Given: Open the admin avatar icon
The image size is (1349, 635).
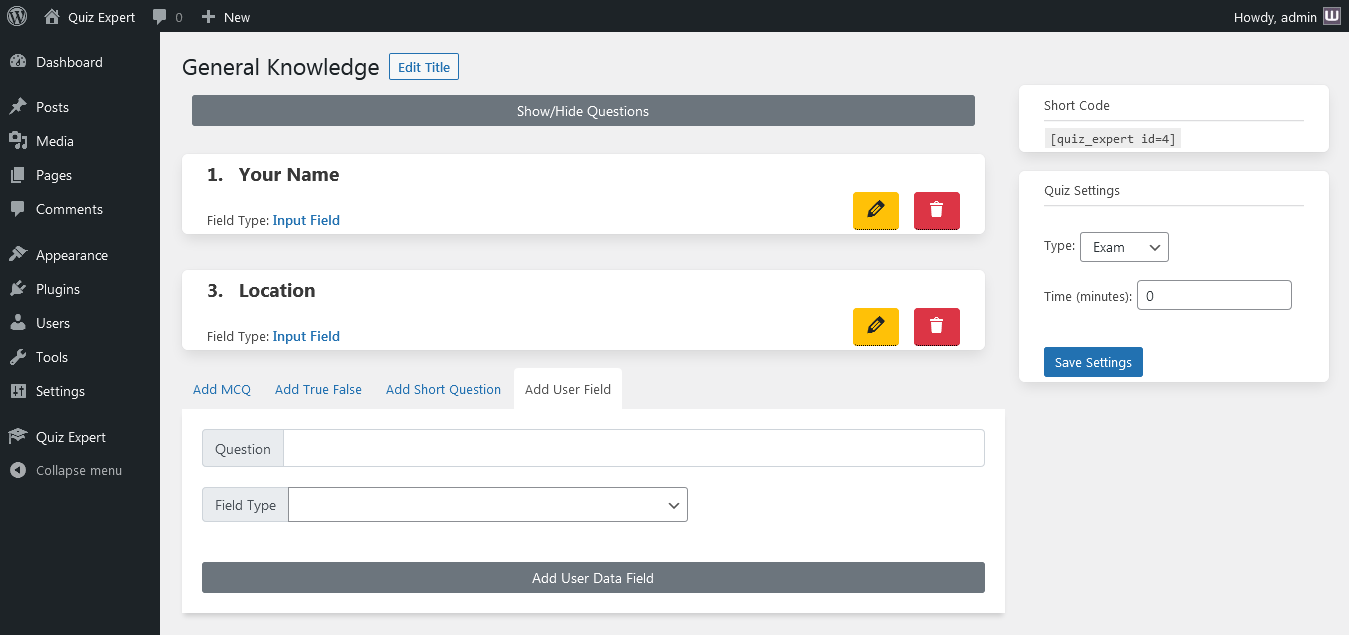Looking at the screenshot, I should coord(1332,16).
